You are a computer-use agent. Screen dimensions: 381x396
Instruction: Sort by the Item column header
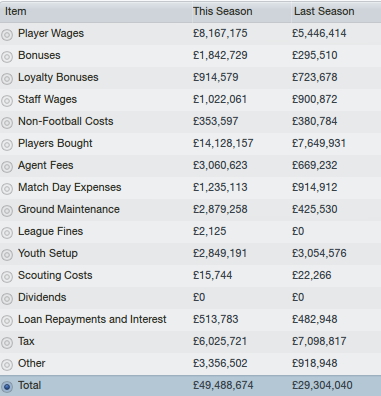pos(96,12)
